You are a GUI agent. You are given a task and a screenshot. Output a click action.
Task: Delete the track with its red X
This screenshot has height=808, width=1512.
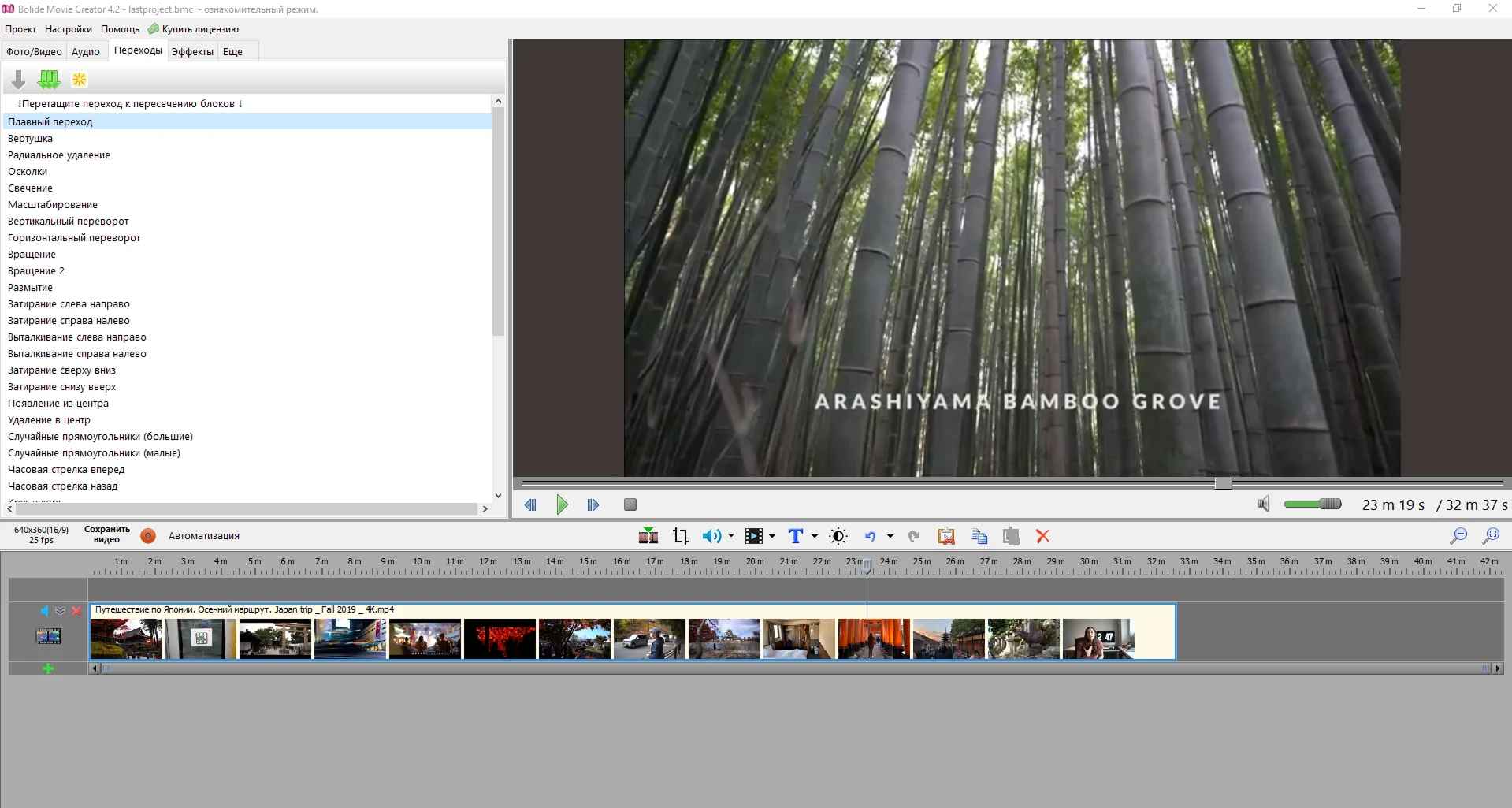coord(76,611)
